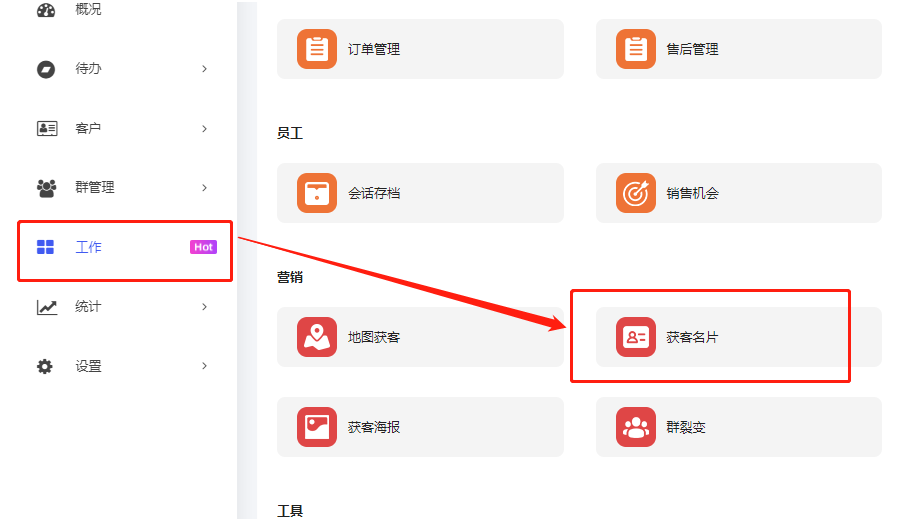Viewport: 923px width, 520px height.
Task: Click the 销售机会 target icon
Action: click(636, 193)
